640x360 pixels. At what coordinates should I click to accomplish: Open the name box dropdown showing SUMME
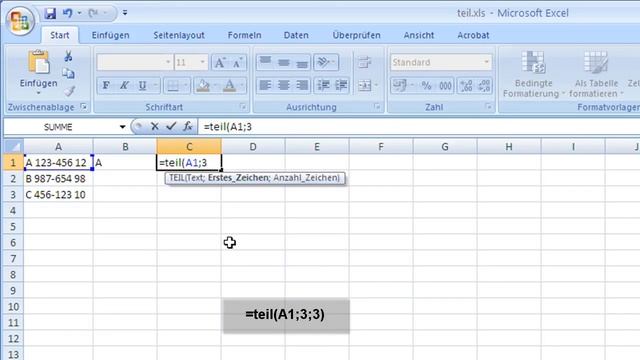(x=122, y=127)
